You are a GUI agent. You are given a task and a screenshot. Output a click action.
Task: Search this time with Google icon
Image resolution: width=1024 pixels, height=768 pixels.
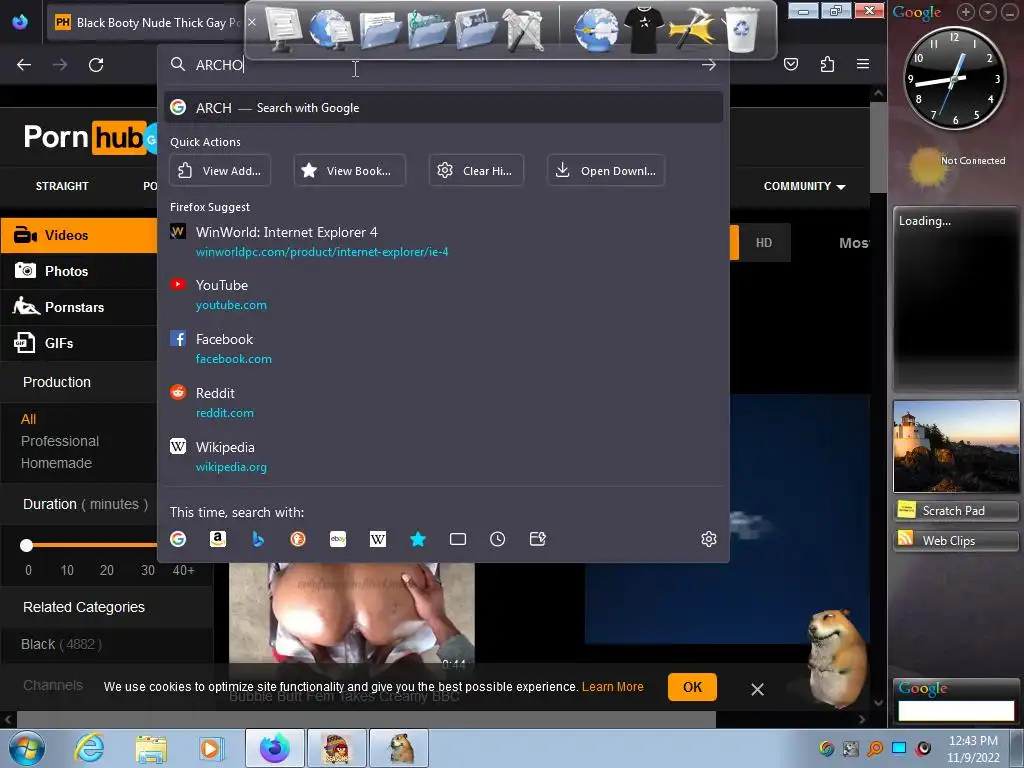pos(178,539)
